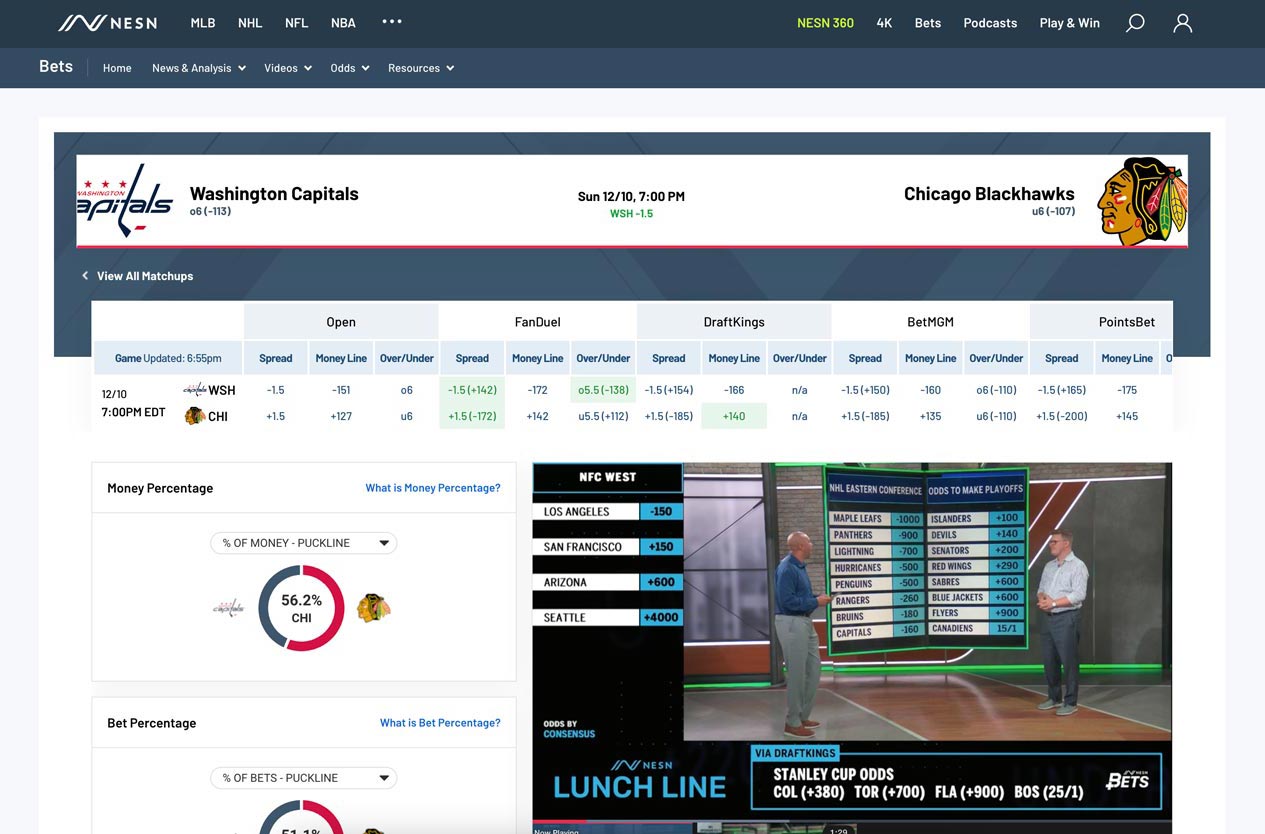The height and width of the screenshot is (834, 1265).
Task: Click the NESN logo in header
Action: click(x=107, y=23)
